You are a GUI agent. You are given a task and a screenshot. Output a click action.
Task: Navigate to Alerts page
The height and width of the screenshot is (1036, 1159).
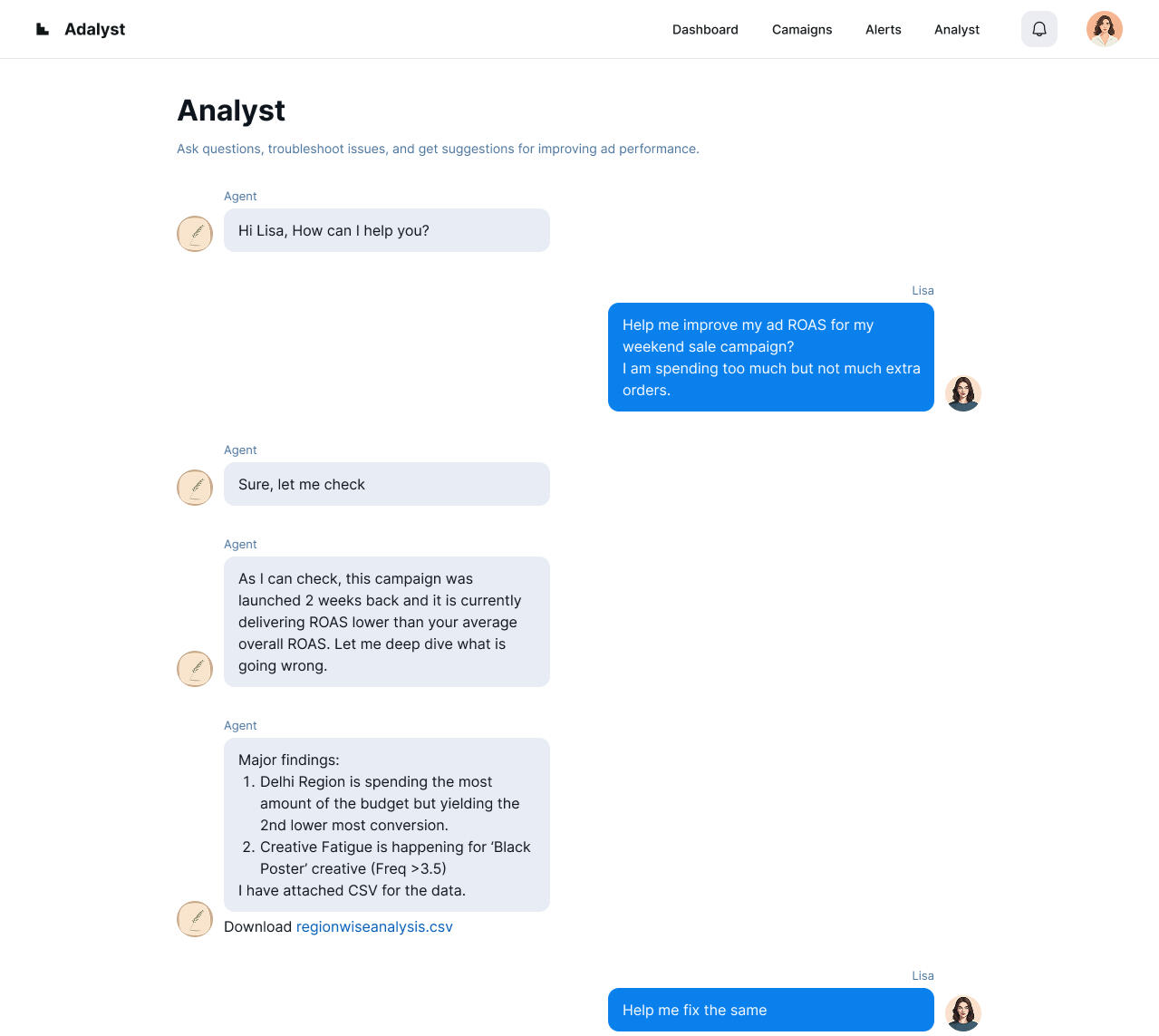884,30
